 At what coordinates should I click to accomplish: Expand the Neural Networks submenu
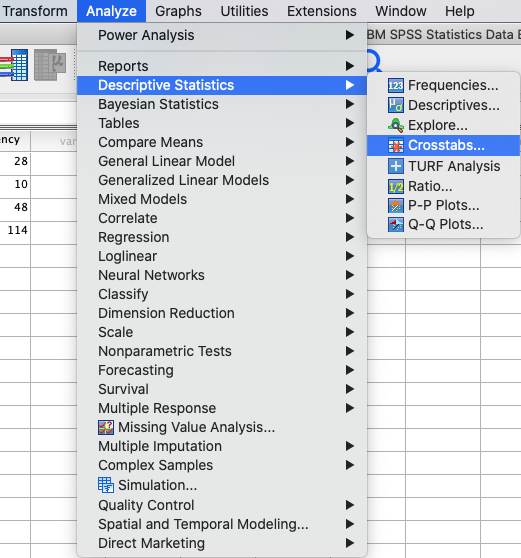pyautogui.click(x=222, y=275)
